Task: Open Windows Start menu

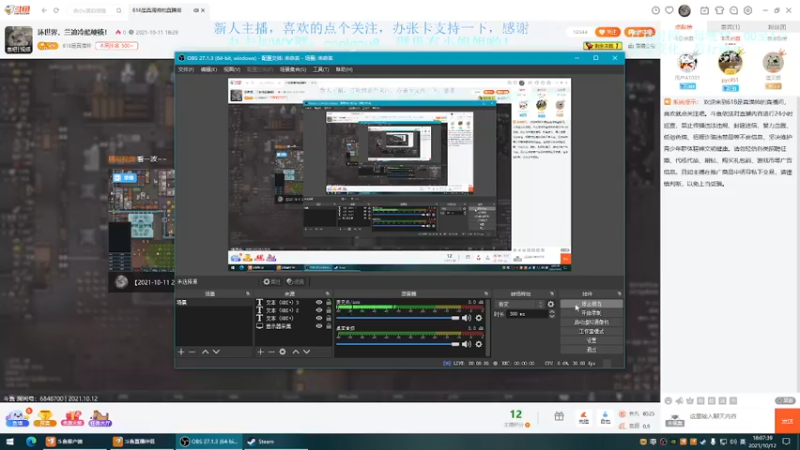Action: point(10,441)
